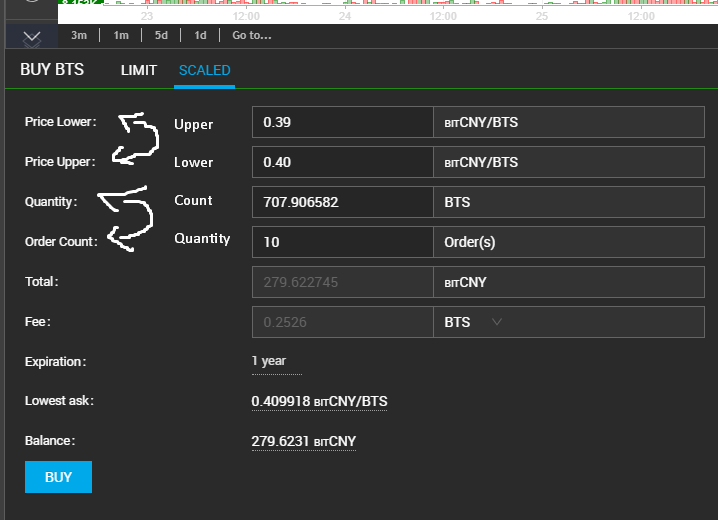
Task: Click the Order(s) unit label
Action: click(470, 242)
